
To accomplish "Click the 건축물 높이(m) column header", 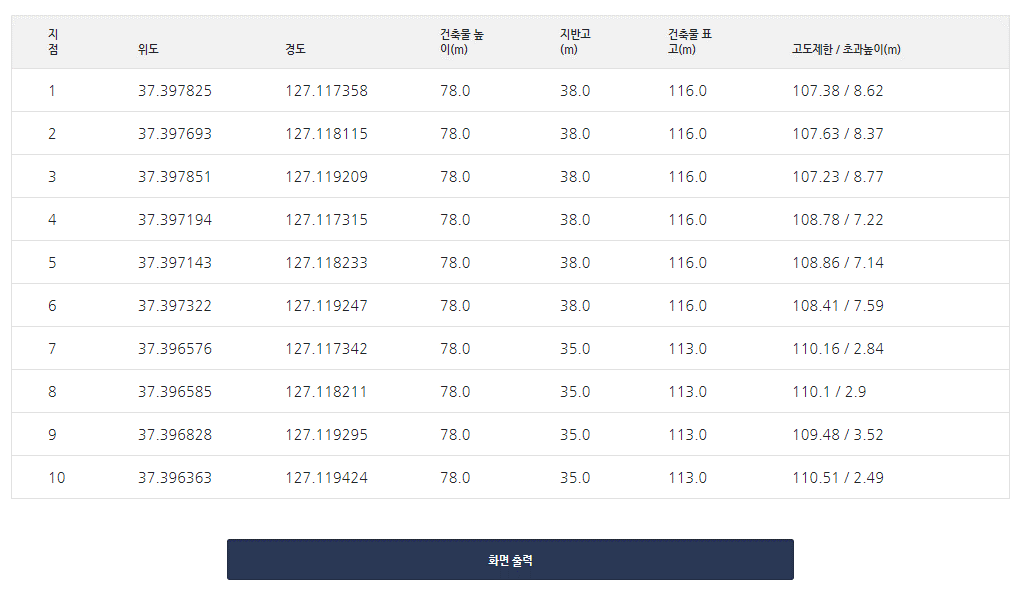I will click(x=461, y=42).
